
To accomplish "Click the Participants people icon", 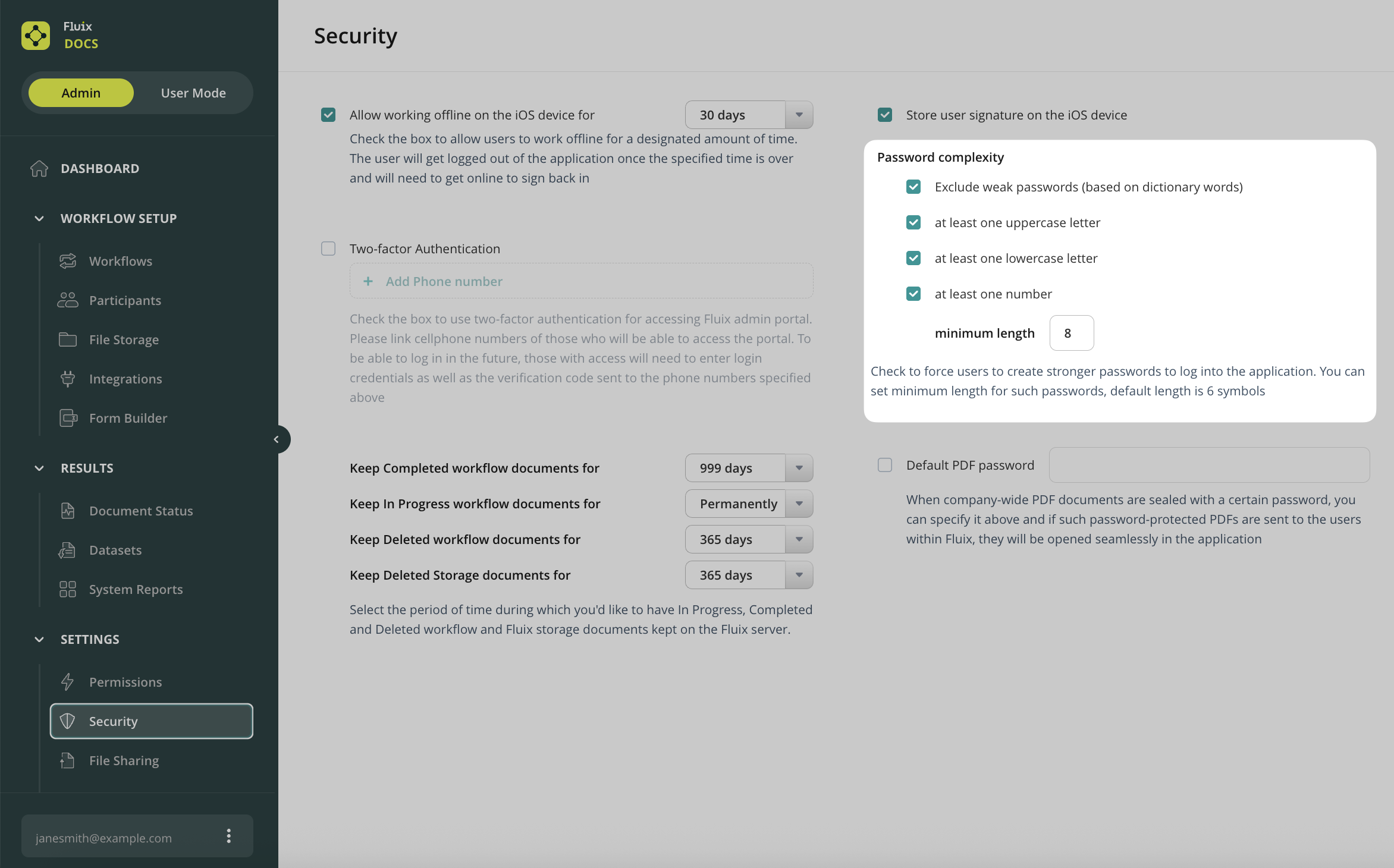I will [x=68, y=300].
